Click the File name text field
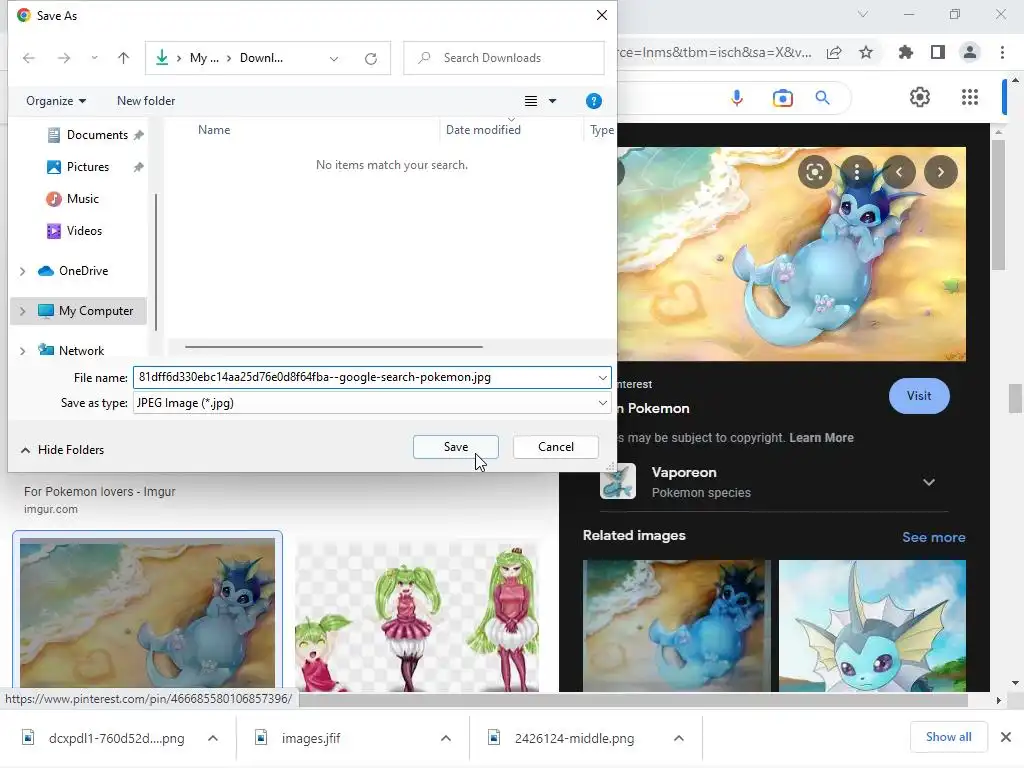This screenshot has width=1024, height=768. [364, 377]
